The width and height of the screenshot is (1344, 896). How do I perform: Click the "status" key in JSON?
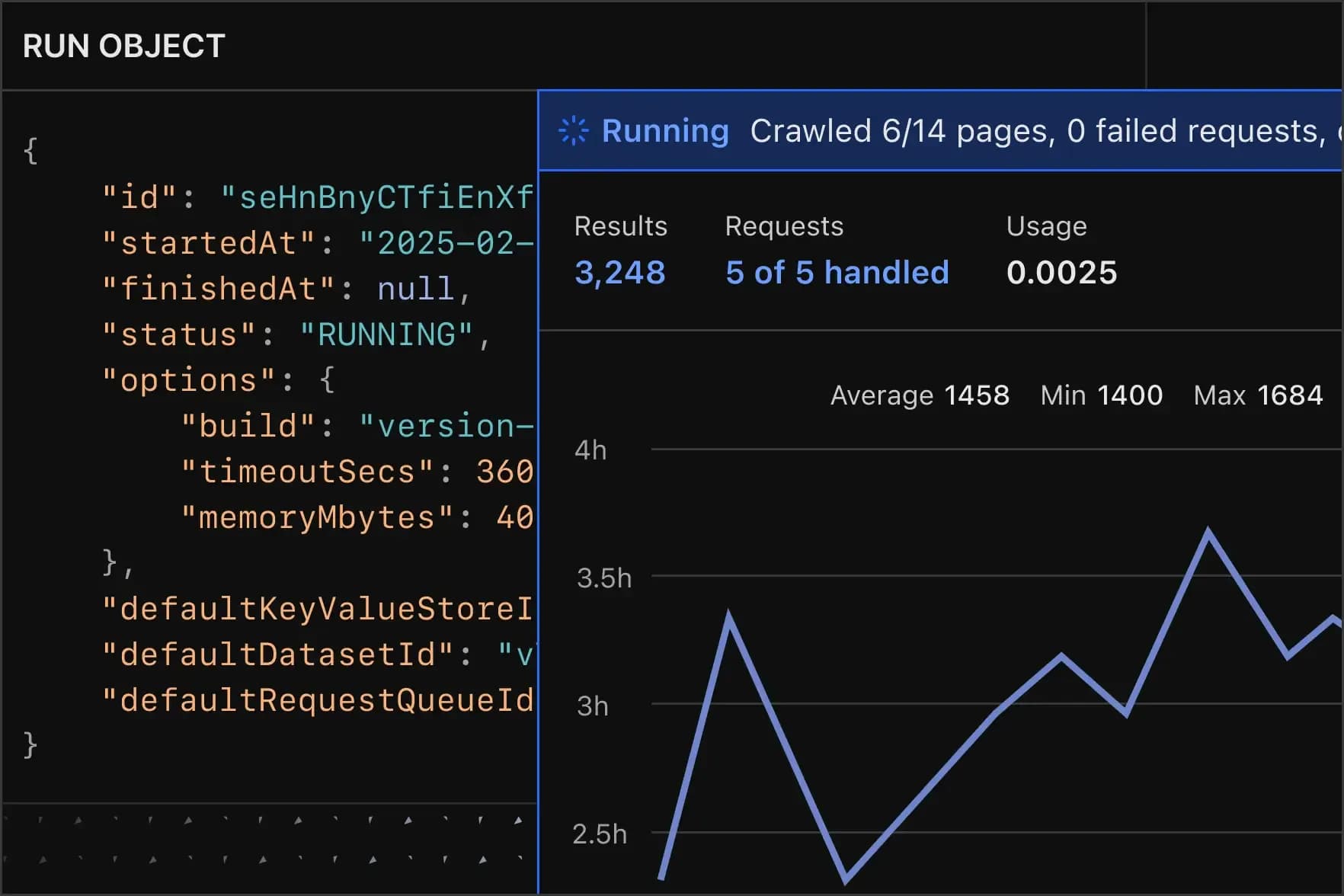point(179,335)
